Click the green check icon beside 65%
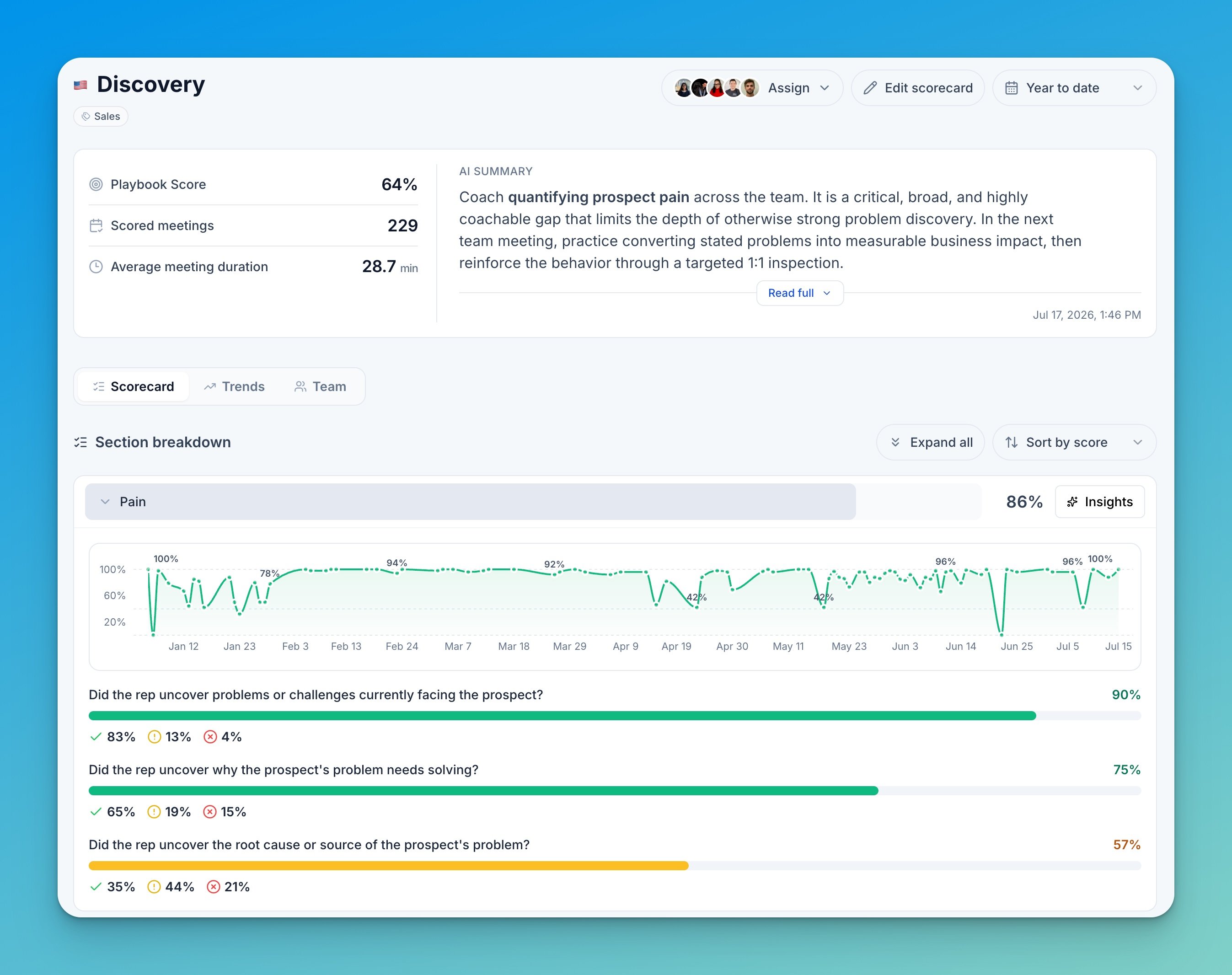The height and width of the screenshot is (975, 1232). click(96, 812)
